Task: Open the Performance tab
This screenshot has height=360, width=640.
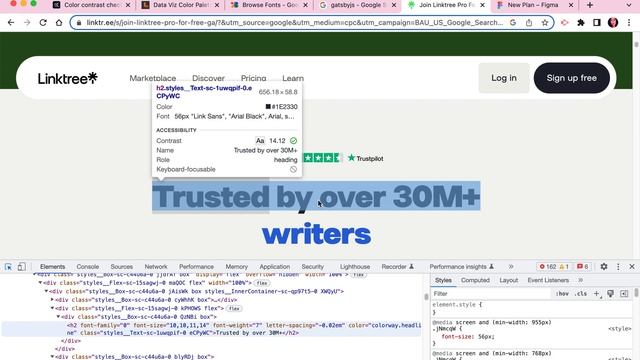Action: [196, 267]
